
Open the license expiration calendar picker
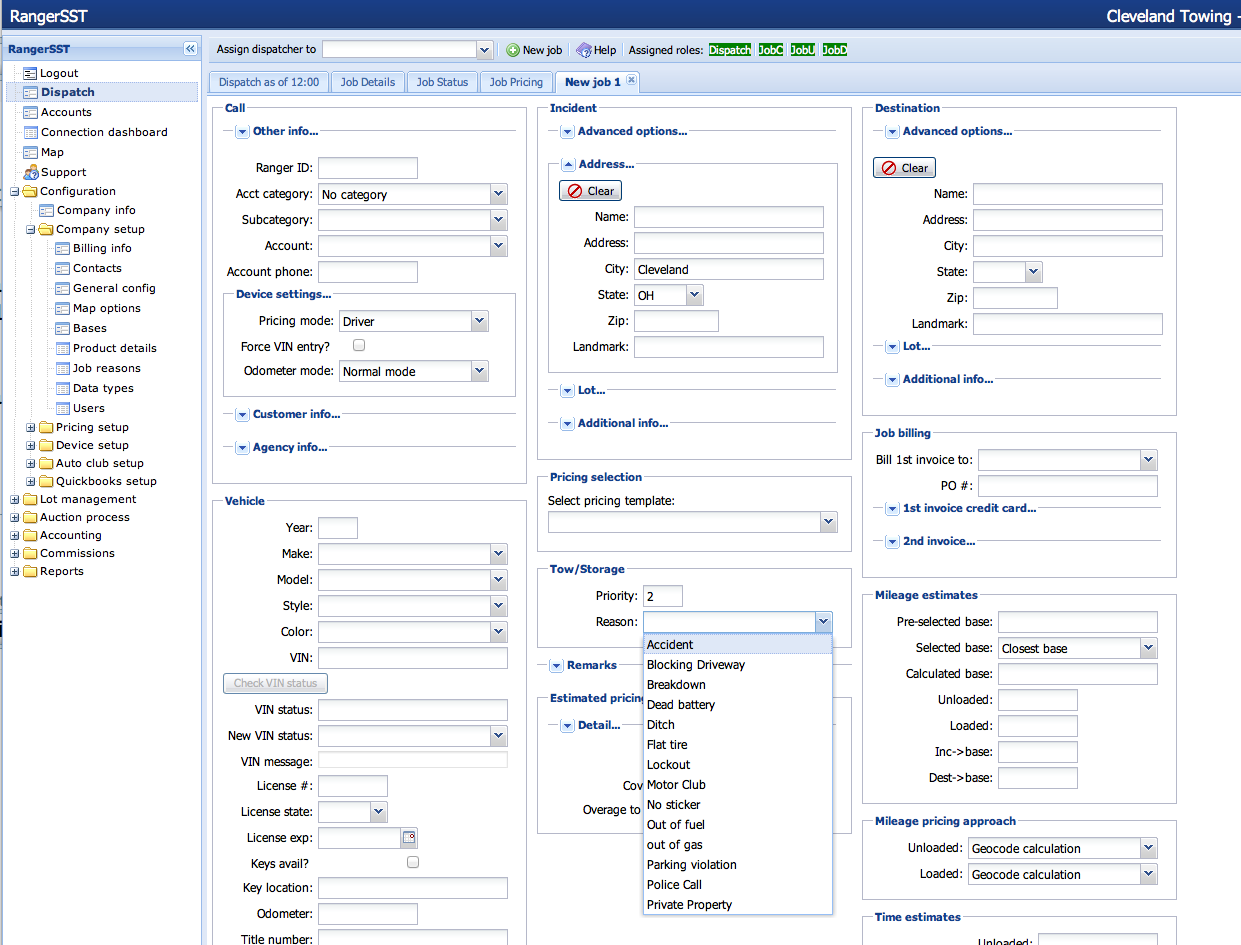pyautogui.click(x=408, y=838)
